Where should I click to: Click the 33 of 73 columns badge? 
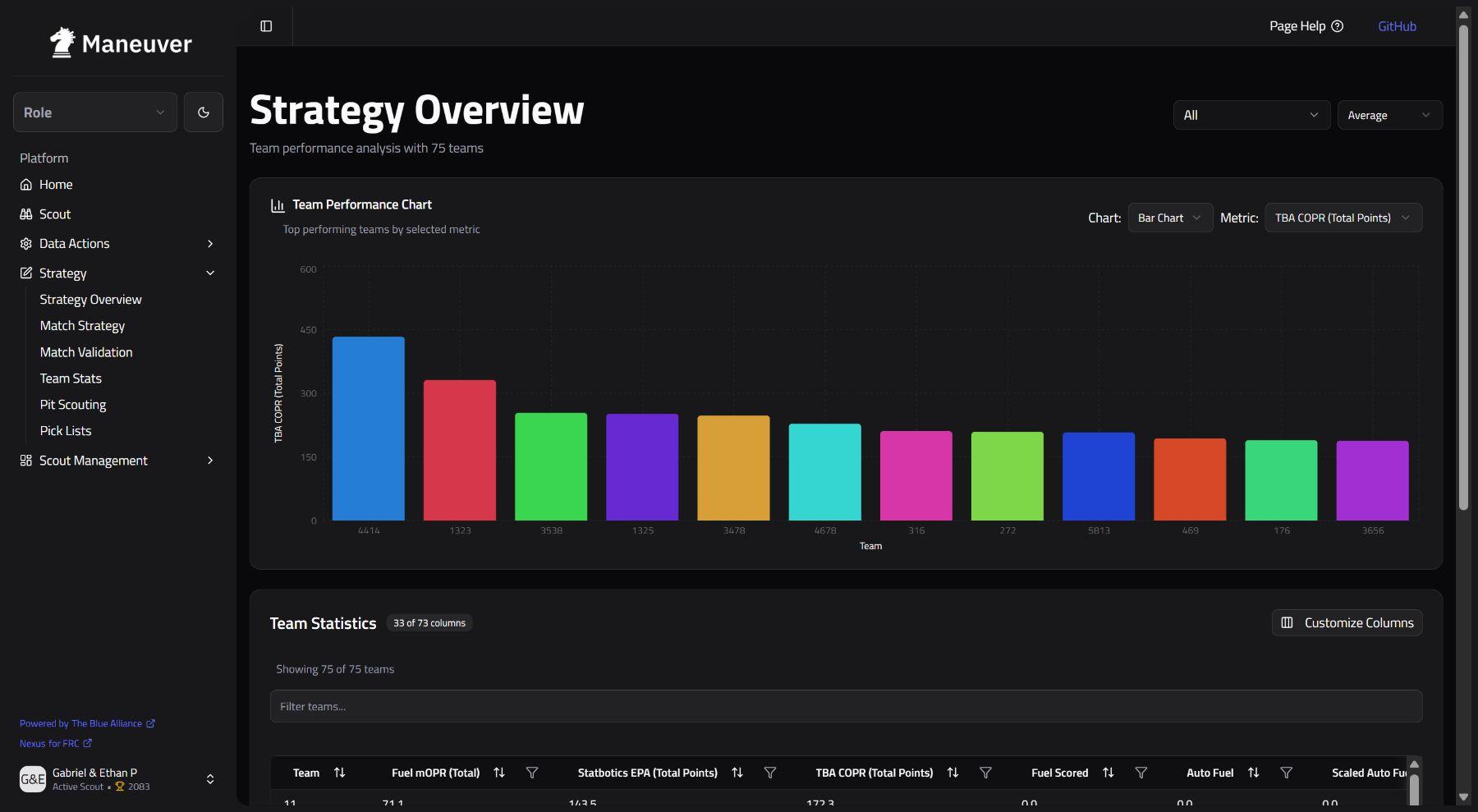pos(429,623)
